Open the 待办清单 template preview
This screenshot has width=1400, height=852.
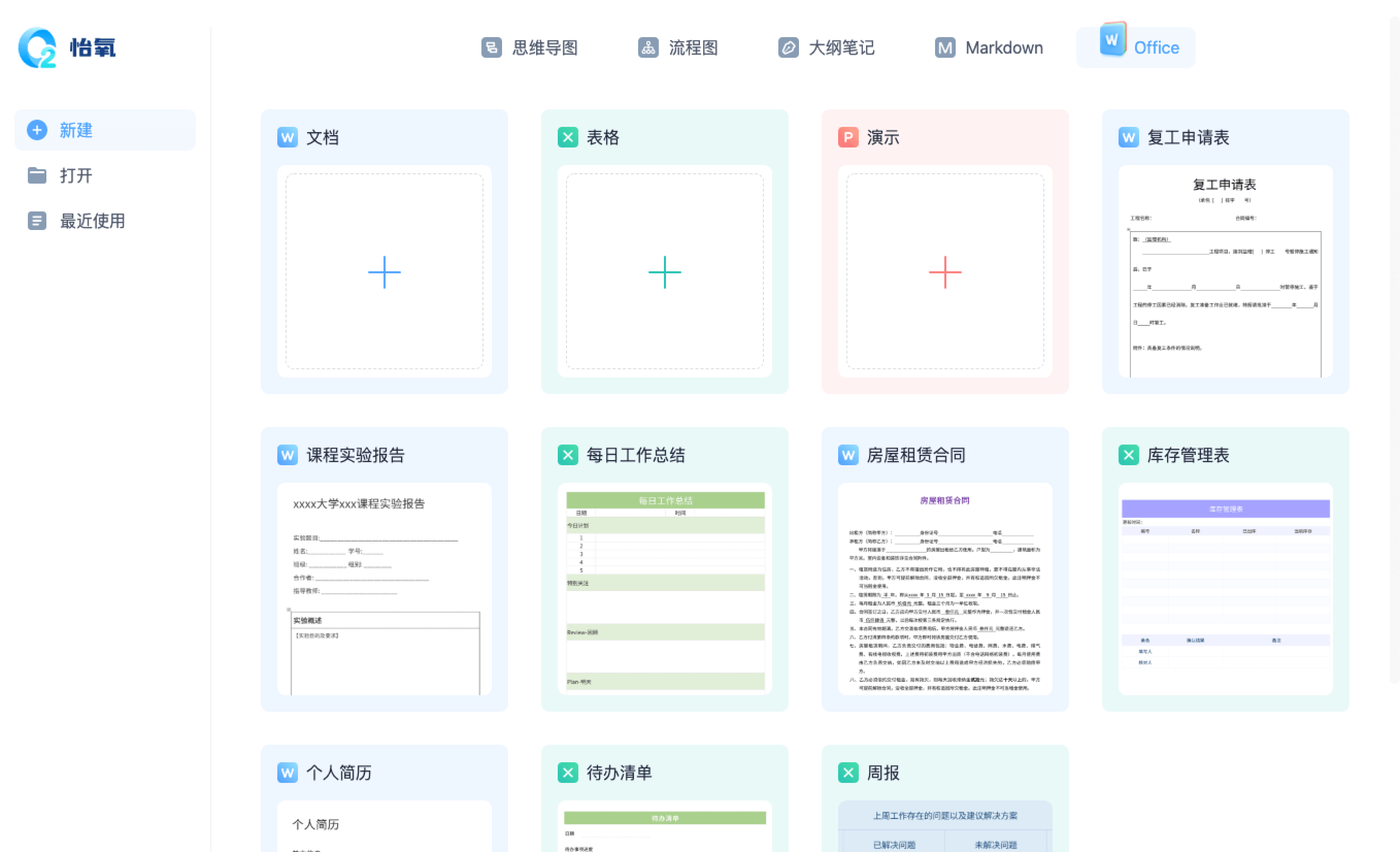point(665,826)
